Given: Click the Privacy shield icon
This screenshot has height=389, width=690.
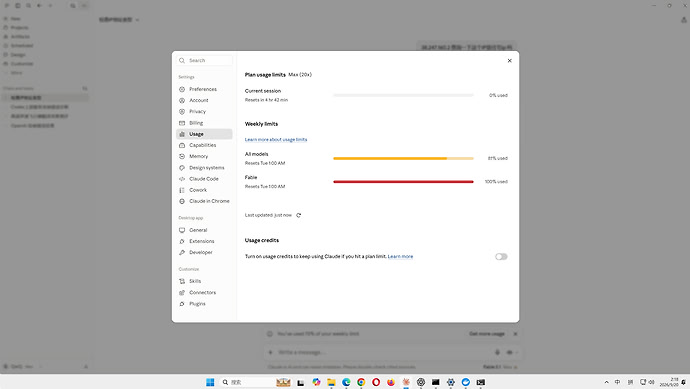Looking at the screenshot, I should pos(182,112).
